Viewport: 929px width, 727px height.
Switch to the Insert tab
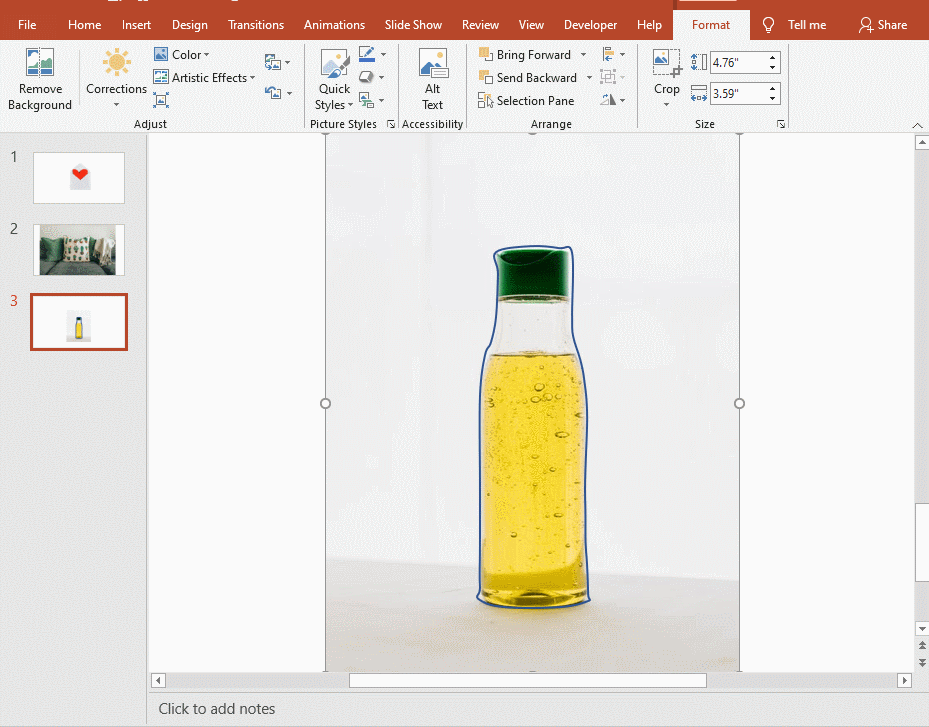coord(136,25)
